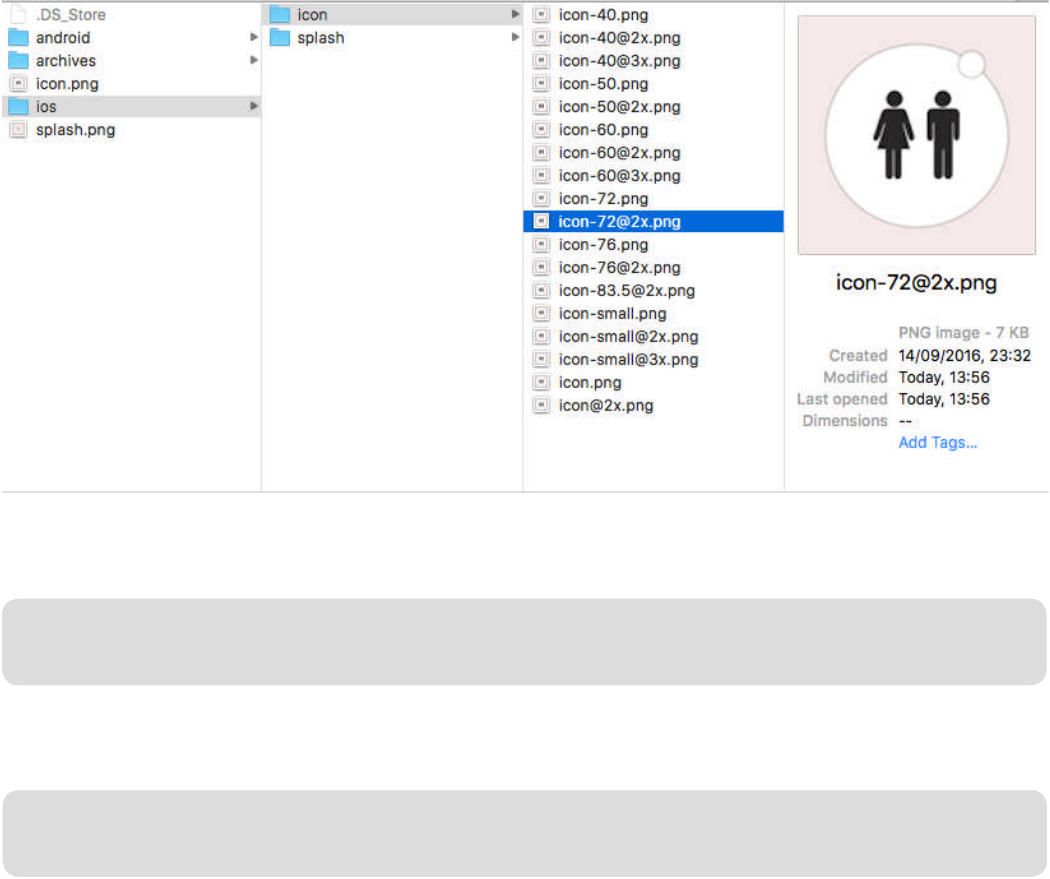Viewport: 1050px width, 879px height.
Task: Click the created date 14/09/2016, 23:32
Action: [964, 355]
